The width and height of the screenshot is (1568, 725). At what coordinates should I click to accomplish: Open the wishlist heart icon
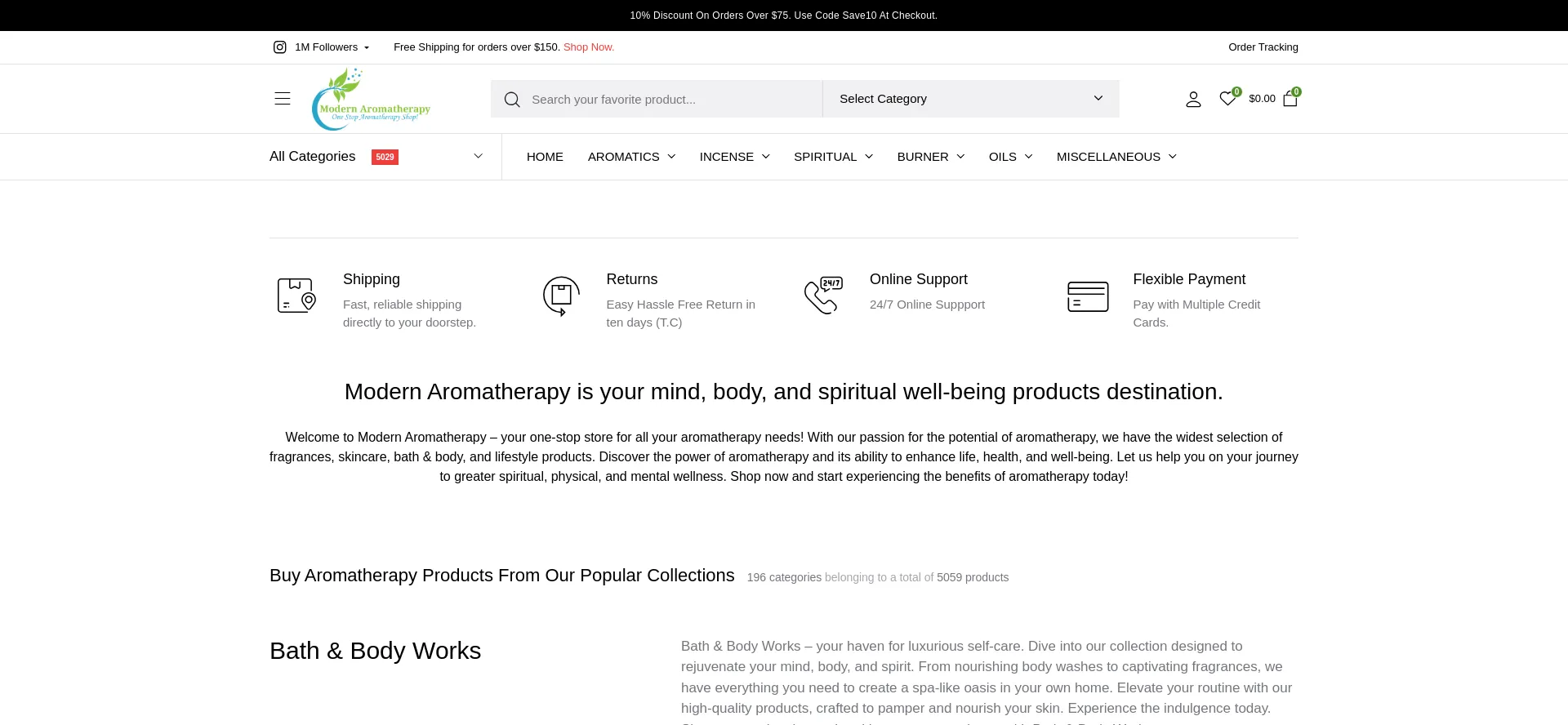point(1227,98)
